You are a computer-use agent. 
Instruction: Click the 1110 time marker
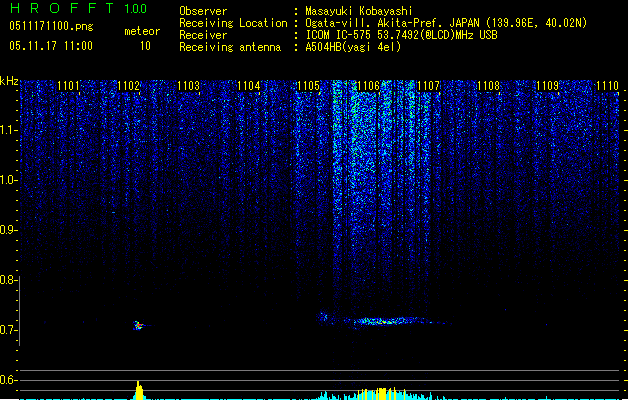(x=607, y=86)
